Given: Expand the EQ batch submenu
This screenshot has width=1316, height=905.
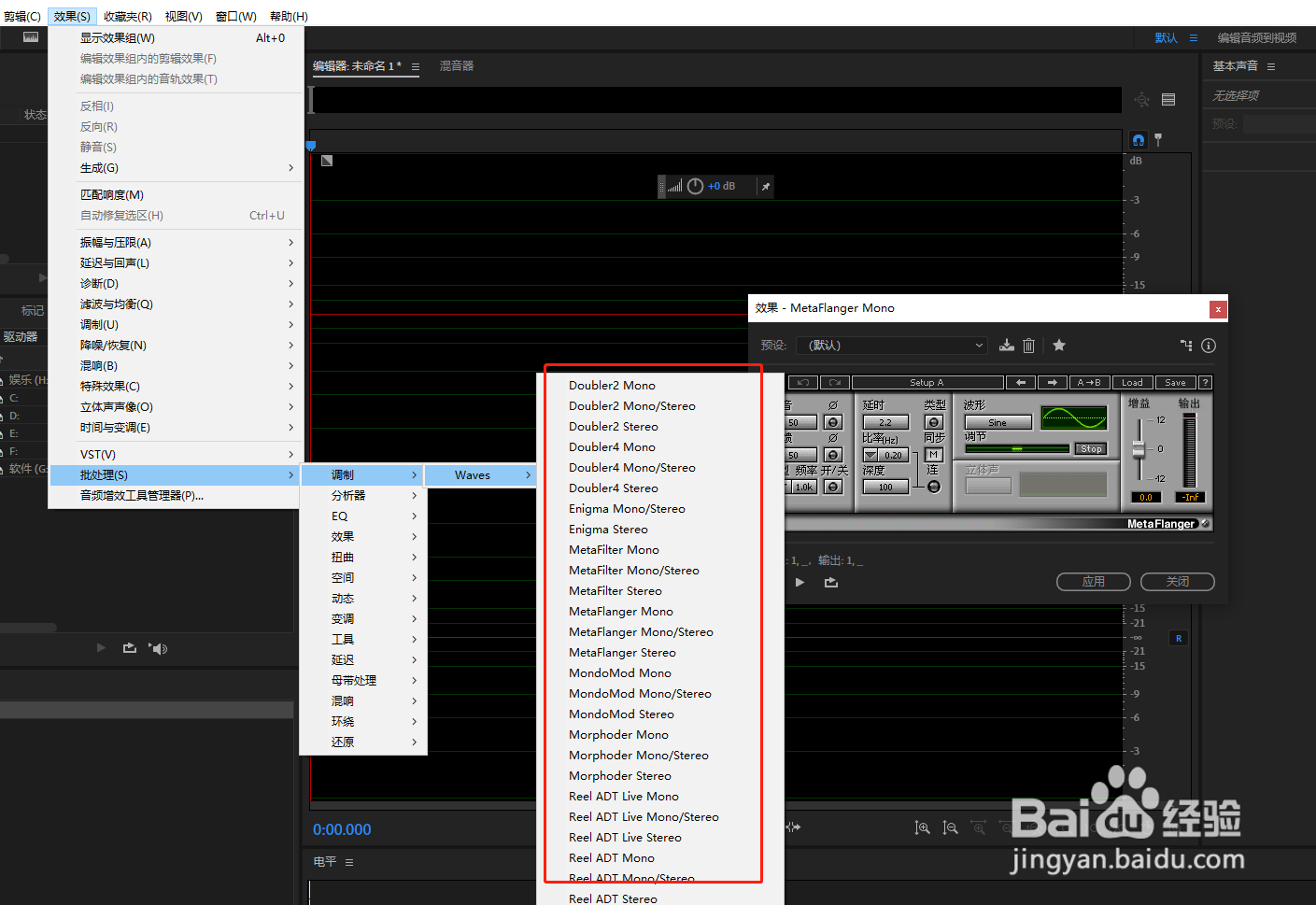Looking at the screenshot, I should pyautogui.click(x=363, y=516).
